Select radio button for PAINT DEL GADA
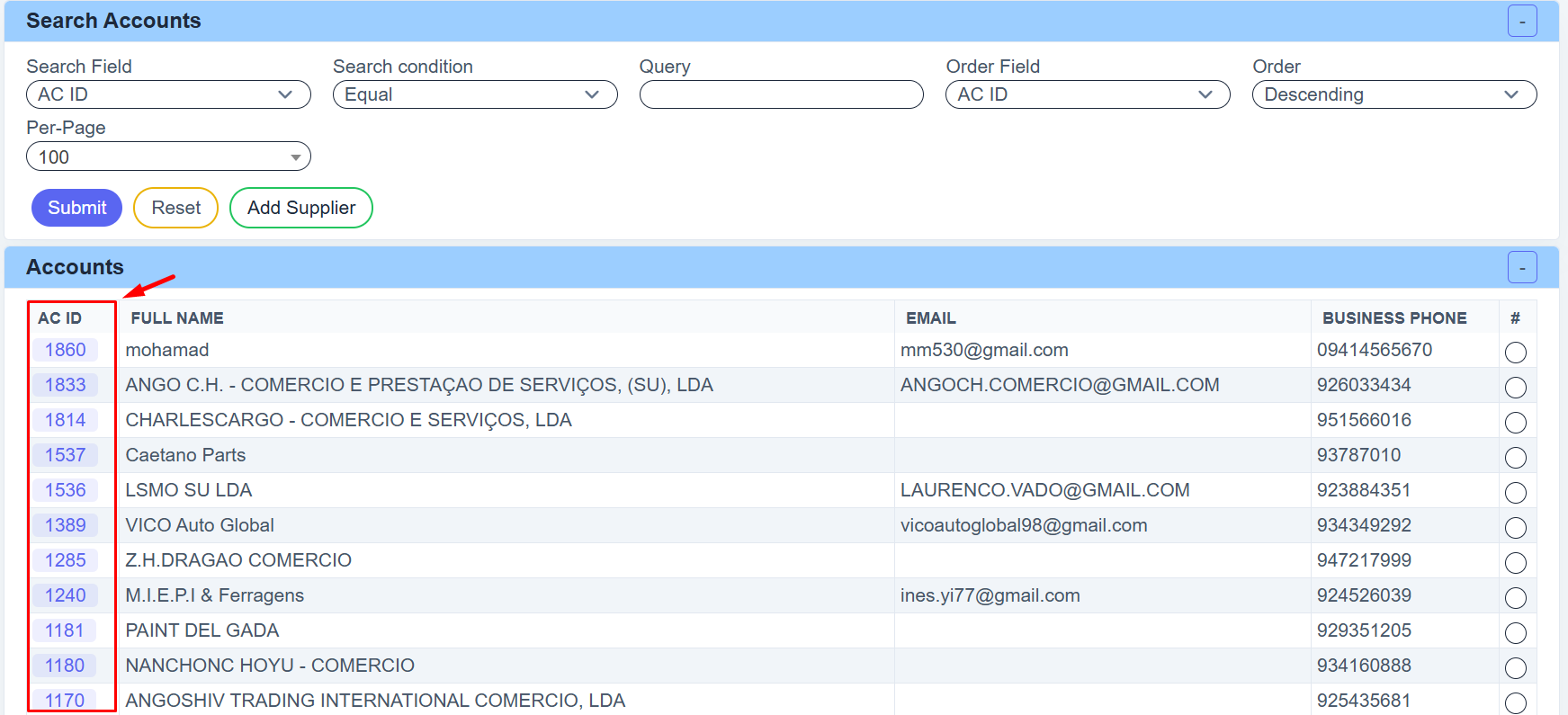The width and height of the screenshot is (1568, 715). (1515, 633)
